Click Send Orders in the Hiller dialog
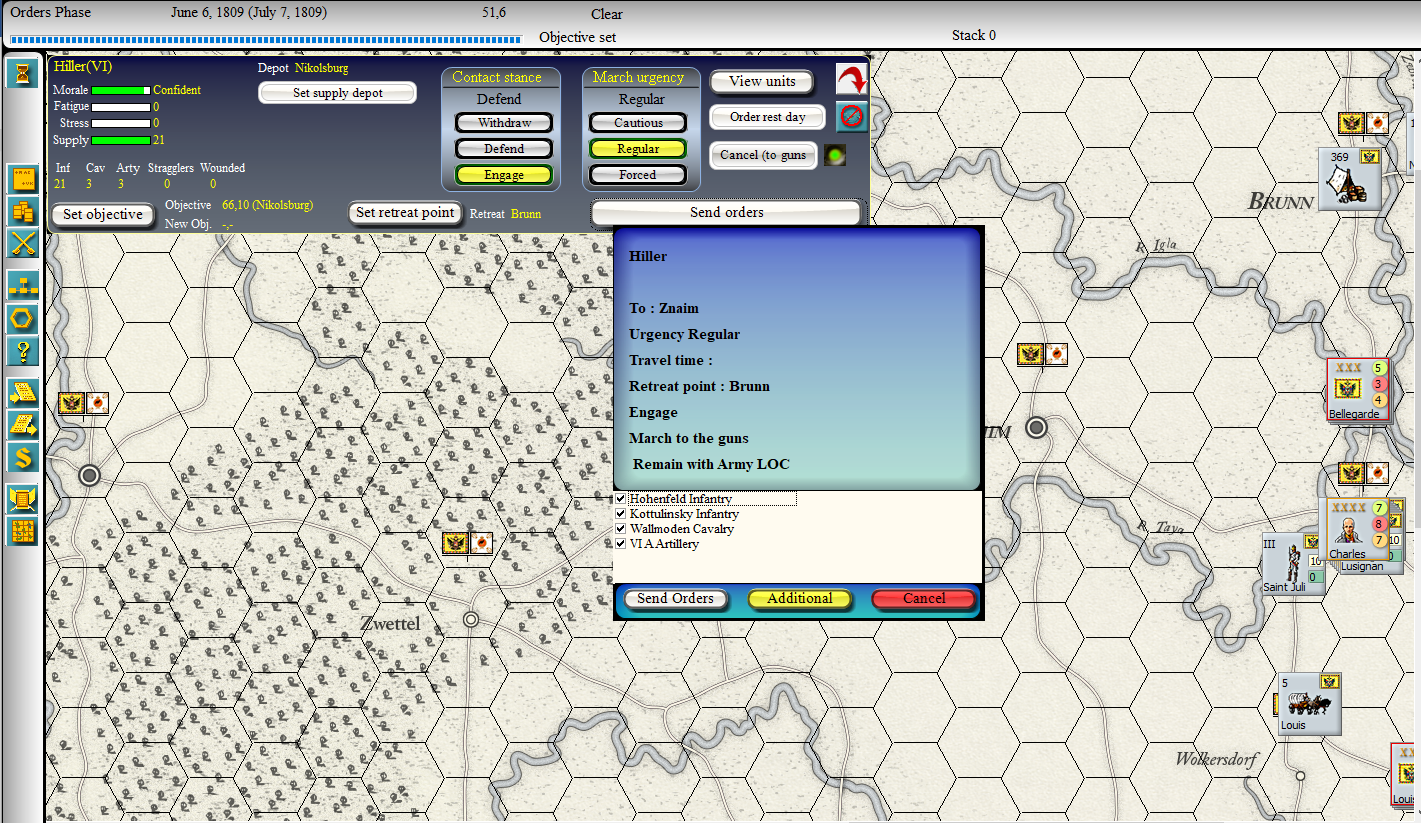1421x823 pixels. pyautogui.click(x=675, y=599)
